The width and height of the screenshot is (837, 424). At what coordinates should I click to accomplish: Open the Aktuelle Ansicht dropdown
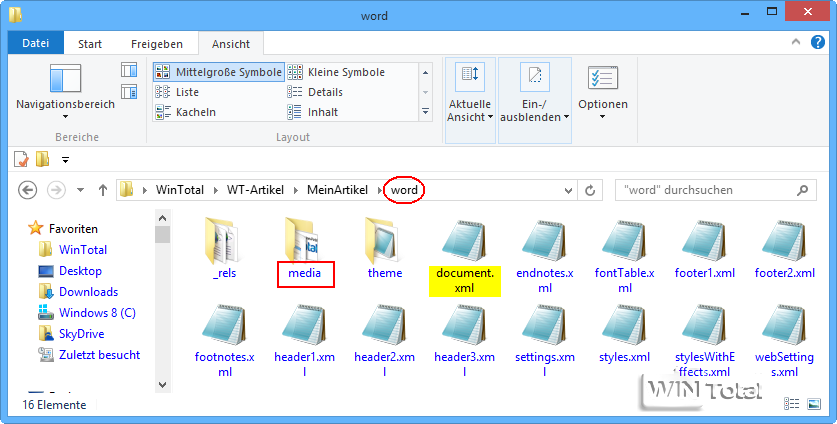[470, 100]
